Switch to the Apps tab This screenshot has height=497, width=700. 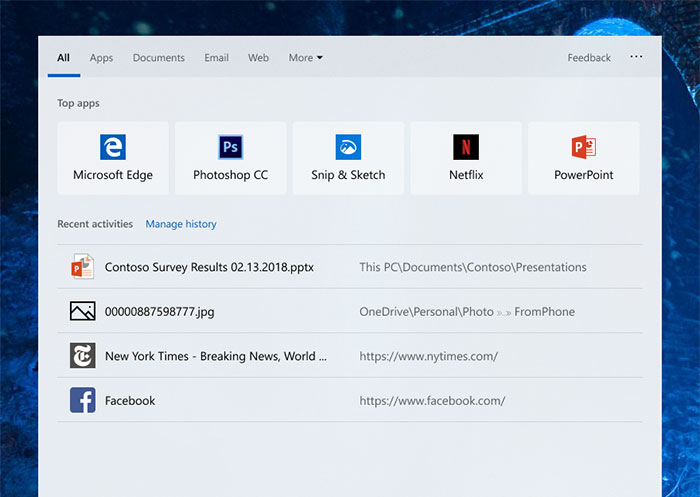101,58
